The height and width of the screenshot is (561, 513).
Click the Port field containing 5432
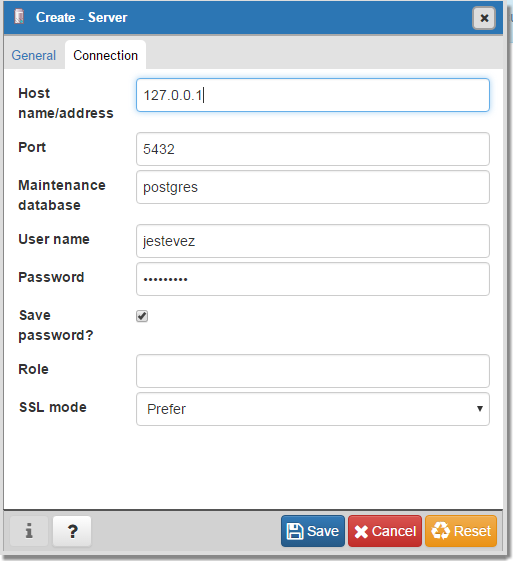313,149
